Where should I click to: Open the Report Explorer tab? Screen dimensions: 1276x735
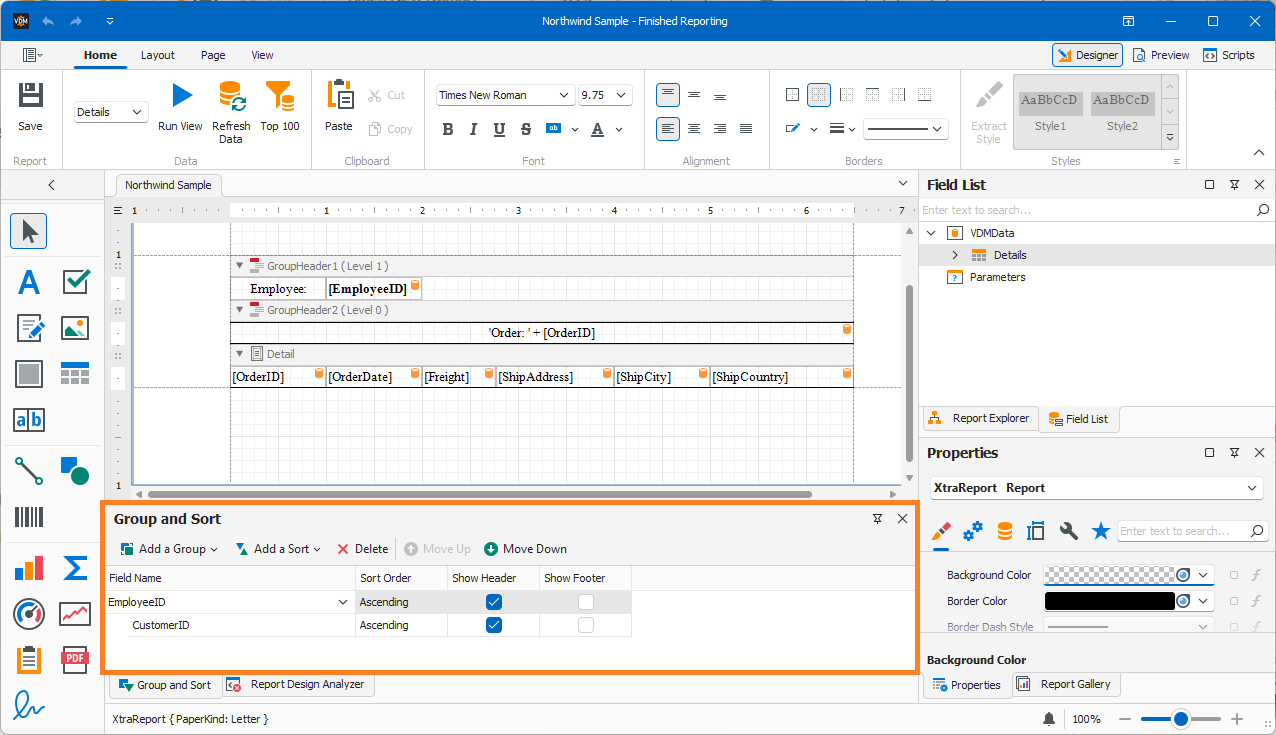coord(979,418)
